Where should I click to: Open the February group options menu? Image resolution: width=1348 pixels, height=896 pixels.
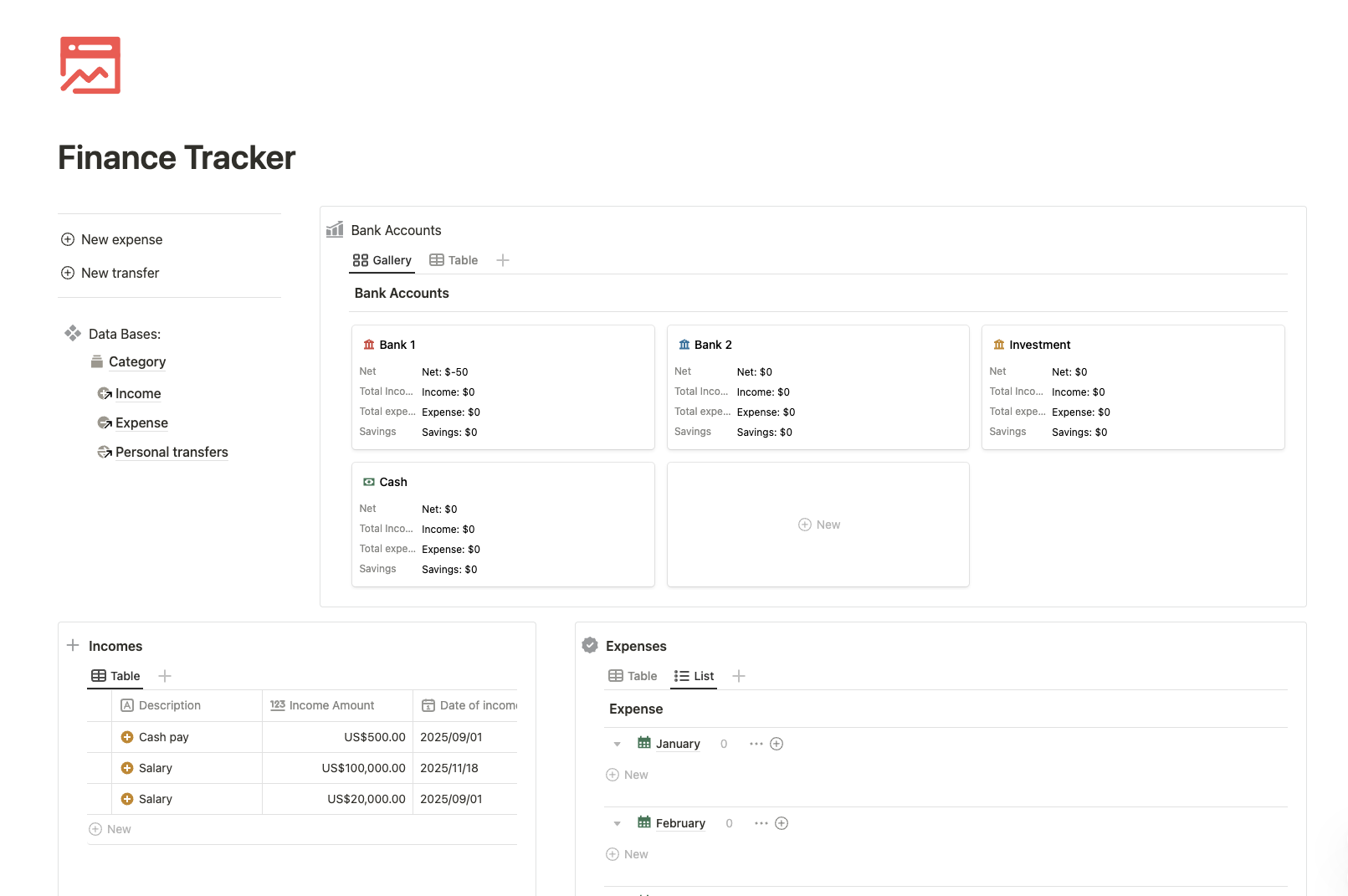point(761,823)
